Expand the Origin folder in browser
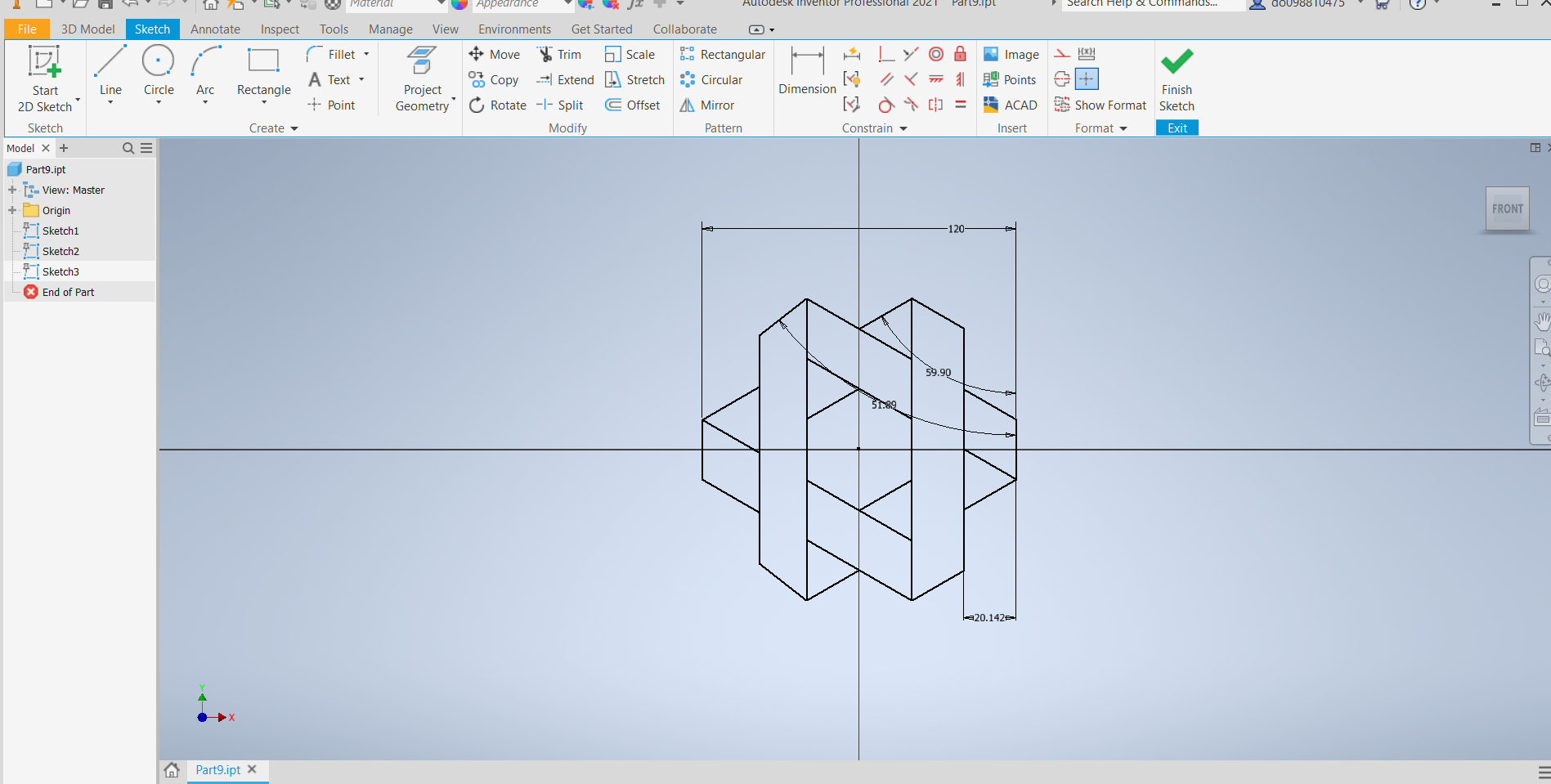Image resolution: width=1551 pixels, height=784 pixels. pos(12,210)
